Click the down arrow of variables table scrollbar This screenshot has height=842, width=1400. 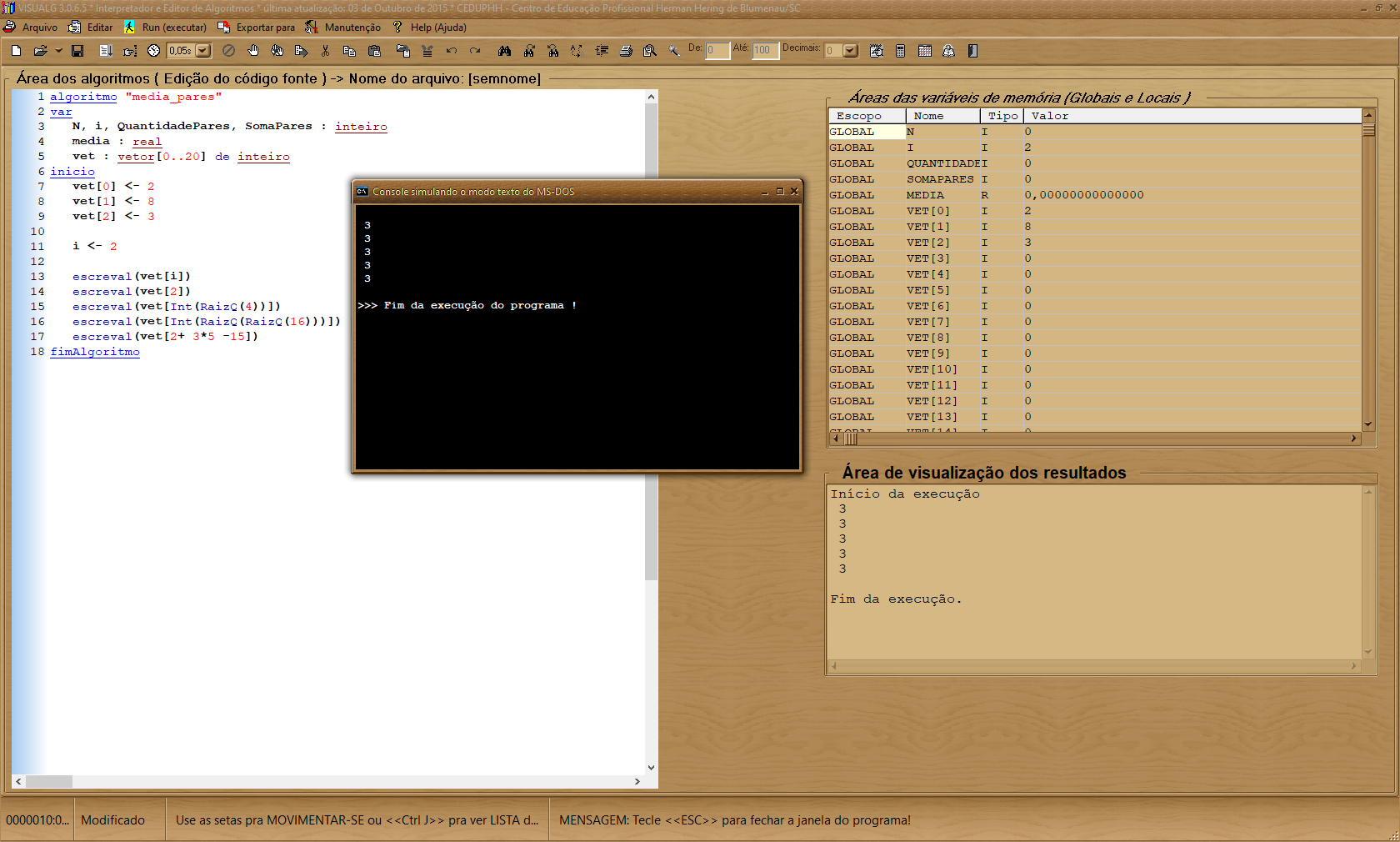(x=1367, y=424)
